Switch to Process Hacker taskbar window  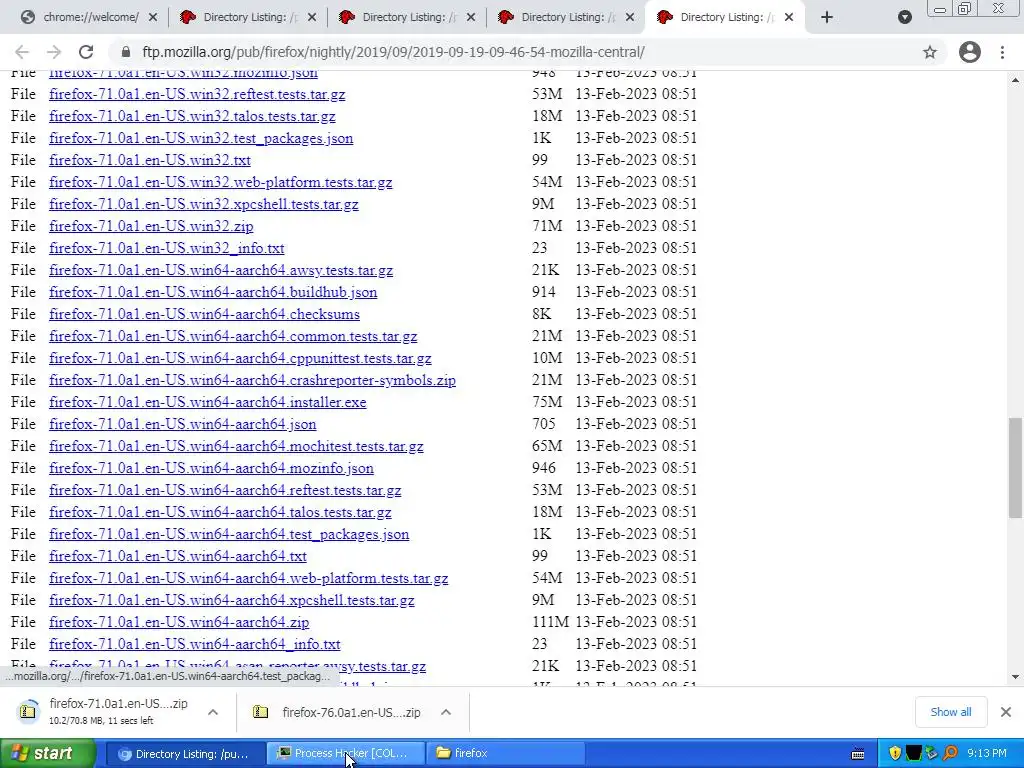click(346, 754)
